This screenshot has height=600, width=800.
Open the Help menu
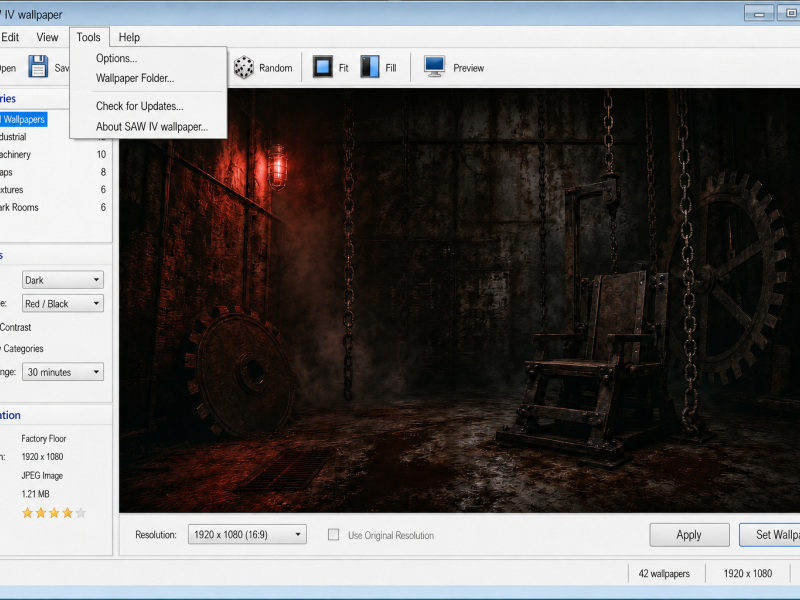coord(129,37)
